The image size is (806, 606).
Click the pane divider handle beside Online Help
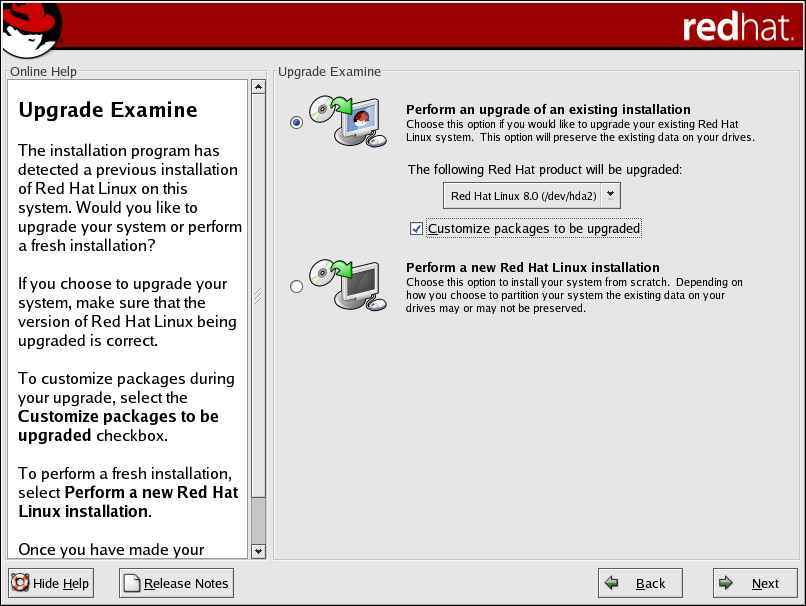(258, 296)
